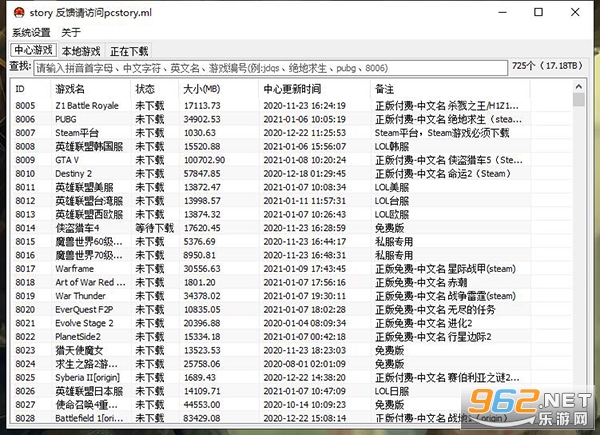
Task: Click update time 2021-01-11 11:57:31
Action: click(305, 201)
